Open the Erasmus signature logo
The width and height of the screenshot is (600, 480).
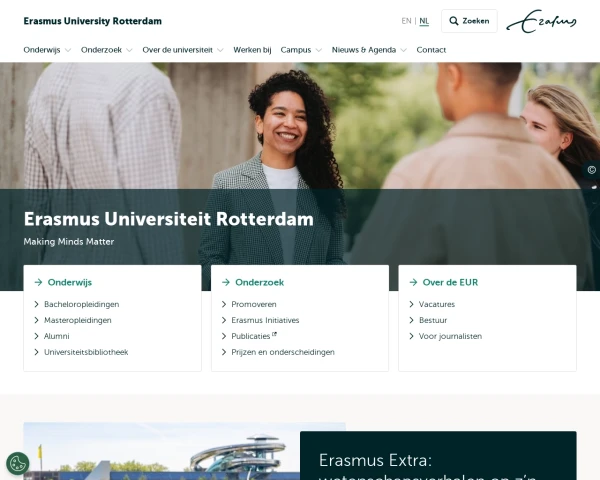coord(541,21)
